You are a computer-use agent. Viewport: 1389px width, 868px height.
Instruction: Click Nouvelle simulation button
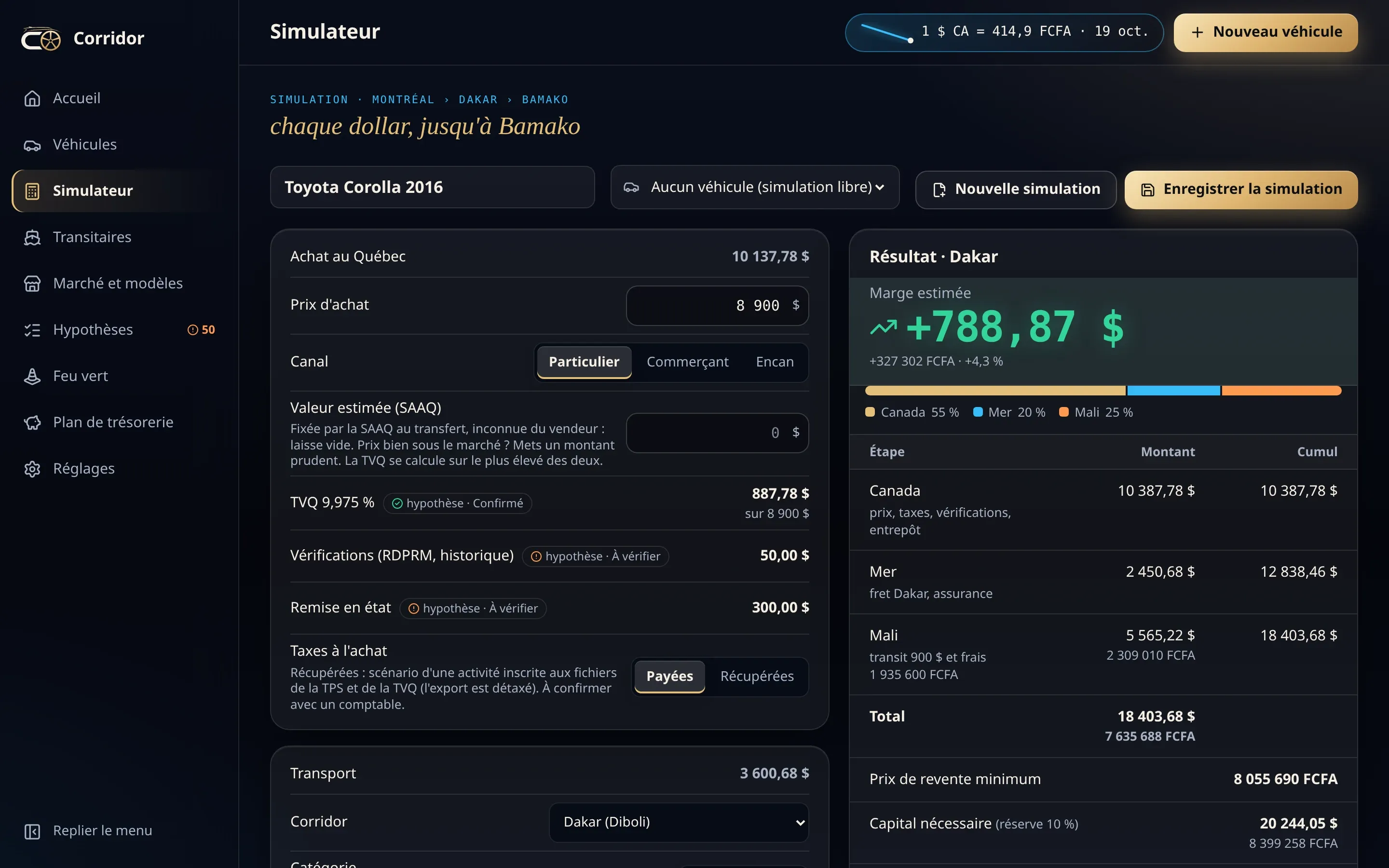tap(1015, 190)
